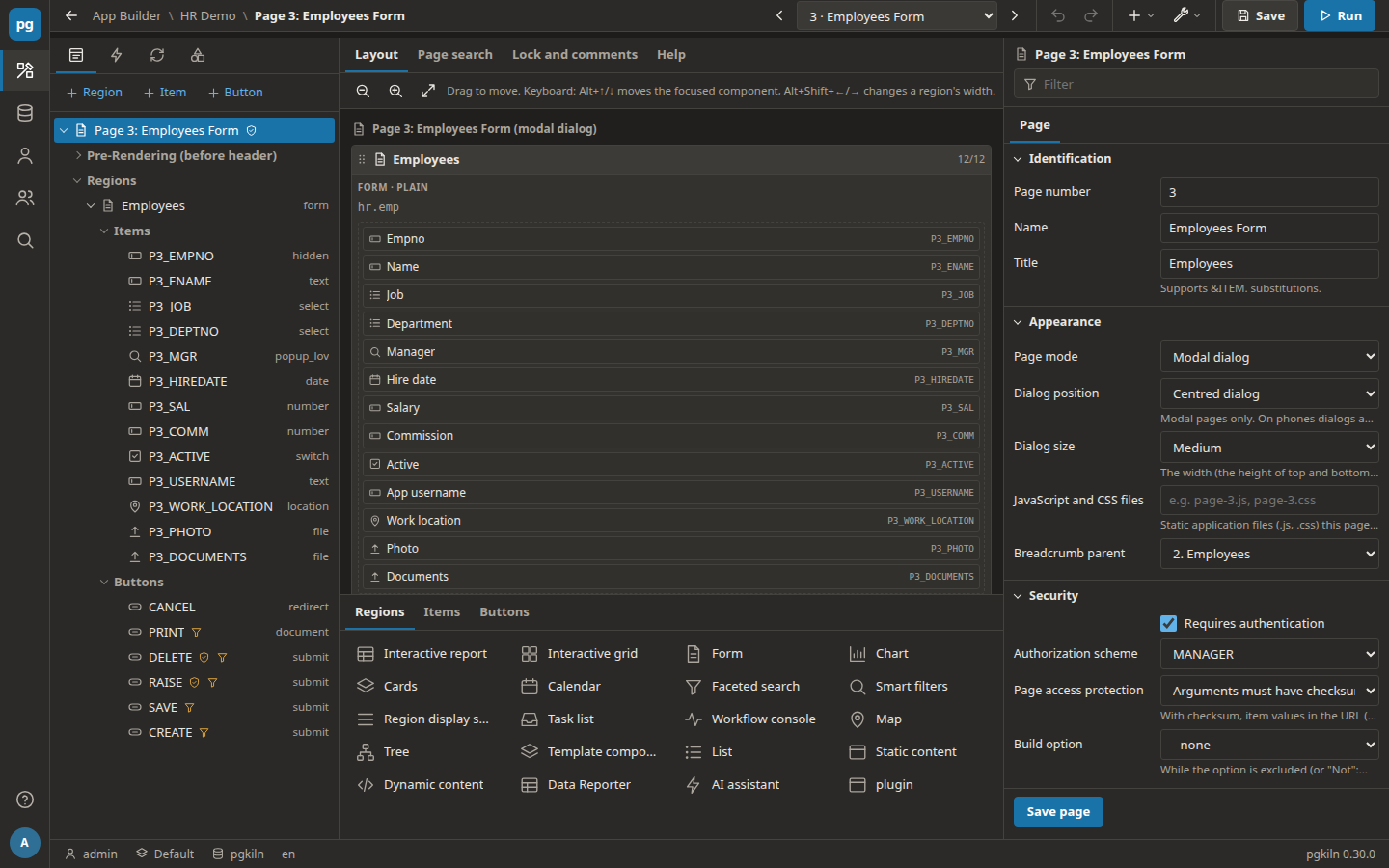Click the Page number field
1389x868 pixels.
pyautogui.click(x=1269, y=192)
